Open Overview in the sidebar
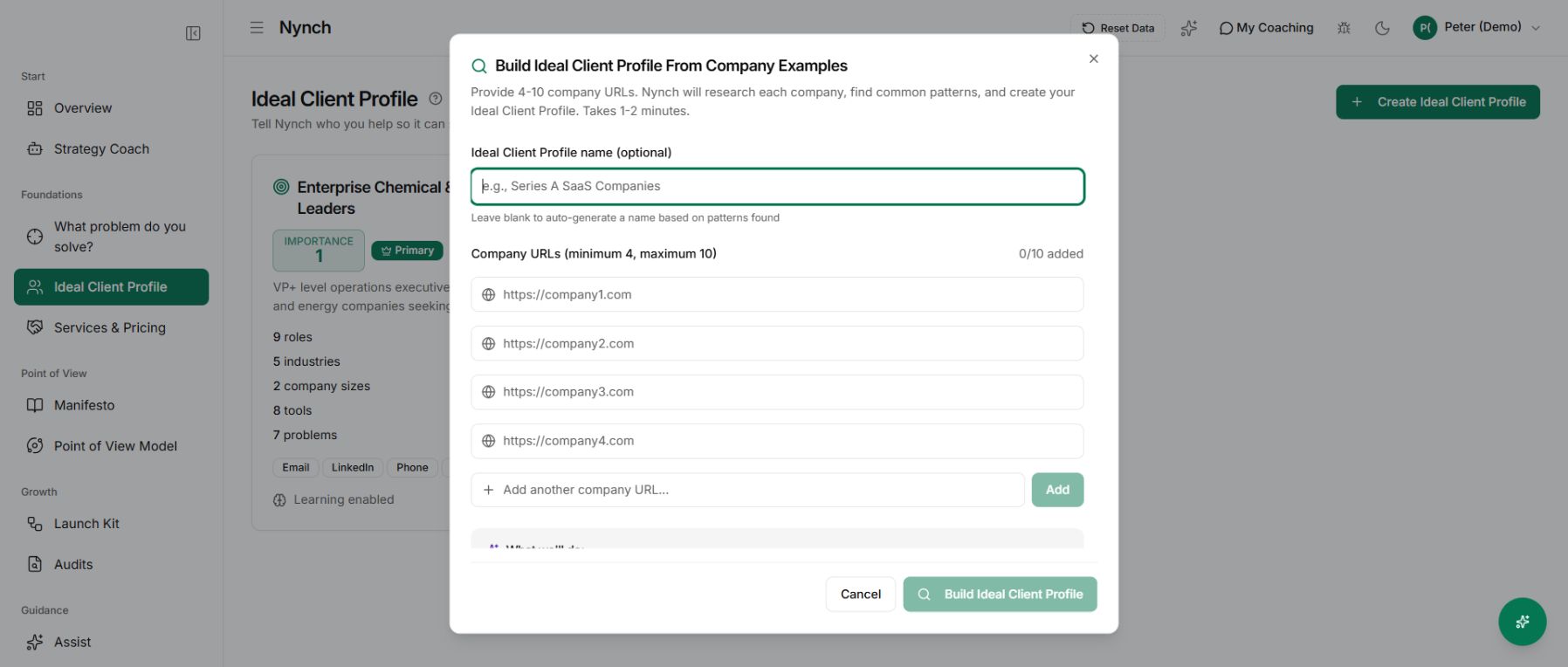 111,108
